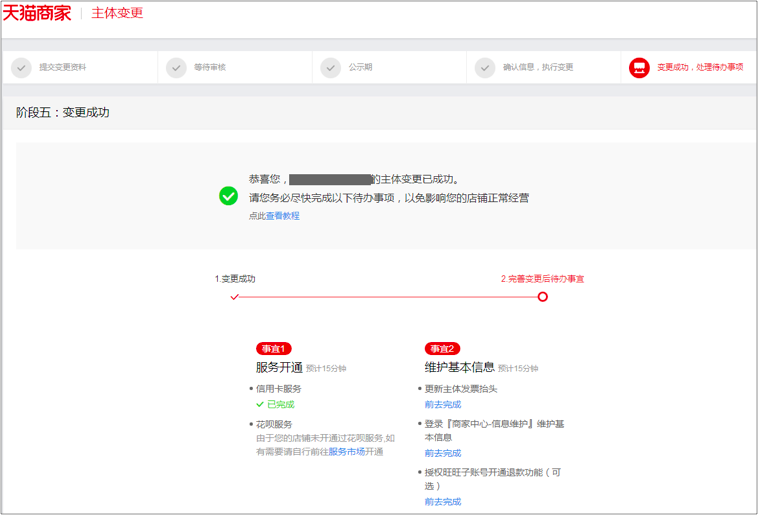758x515 pixels.
Task: Select the 提交变更资料 step tab
Action: pyautogui.click(x=63, y=68)
